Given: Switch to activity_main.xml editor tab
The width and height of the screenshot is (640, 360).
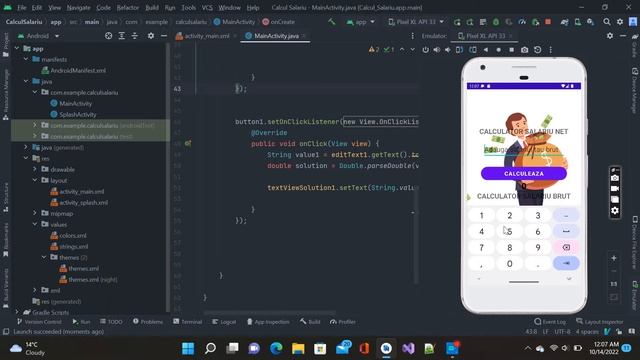Looking at the screenshot, I should 207,36.
